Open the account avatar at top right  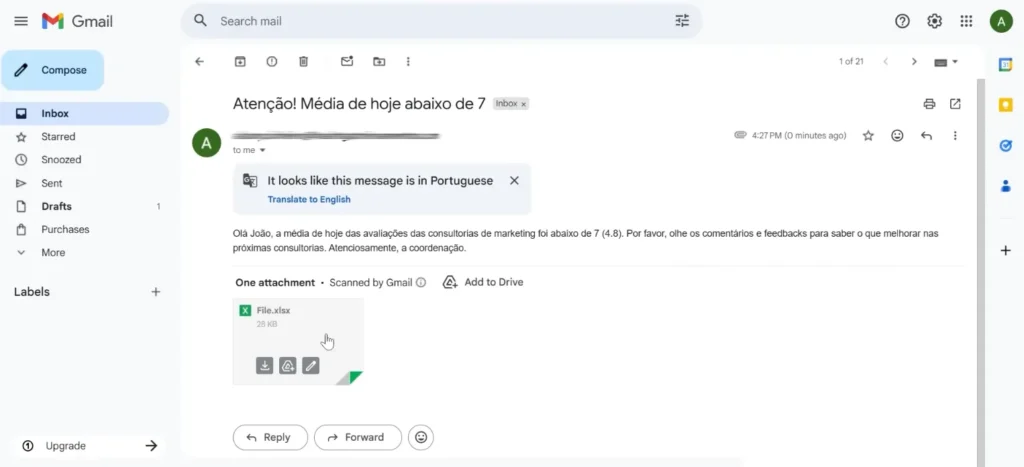(x=1000, y=21)
